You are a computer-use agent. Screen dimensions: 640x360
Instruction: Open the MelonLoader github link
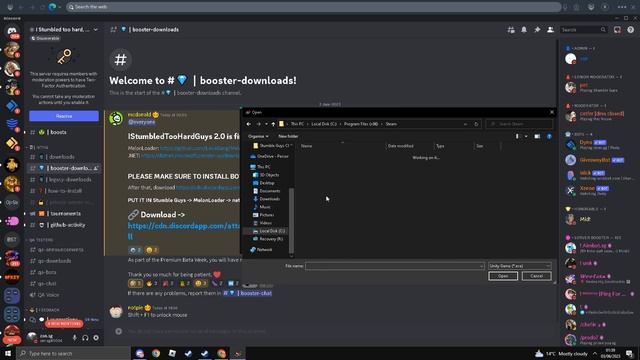200,148
